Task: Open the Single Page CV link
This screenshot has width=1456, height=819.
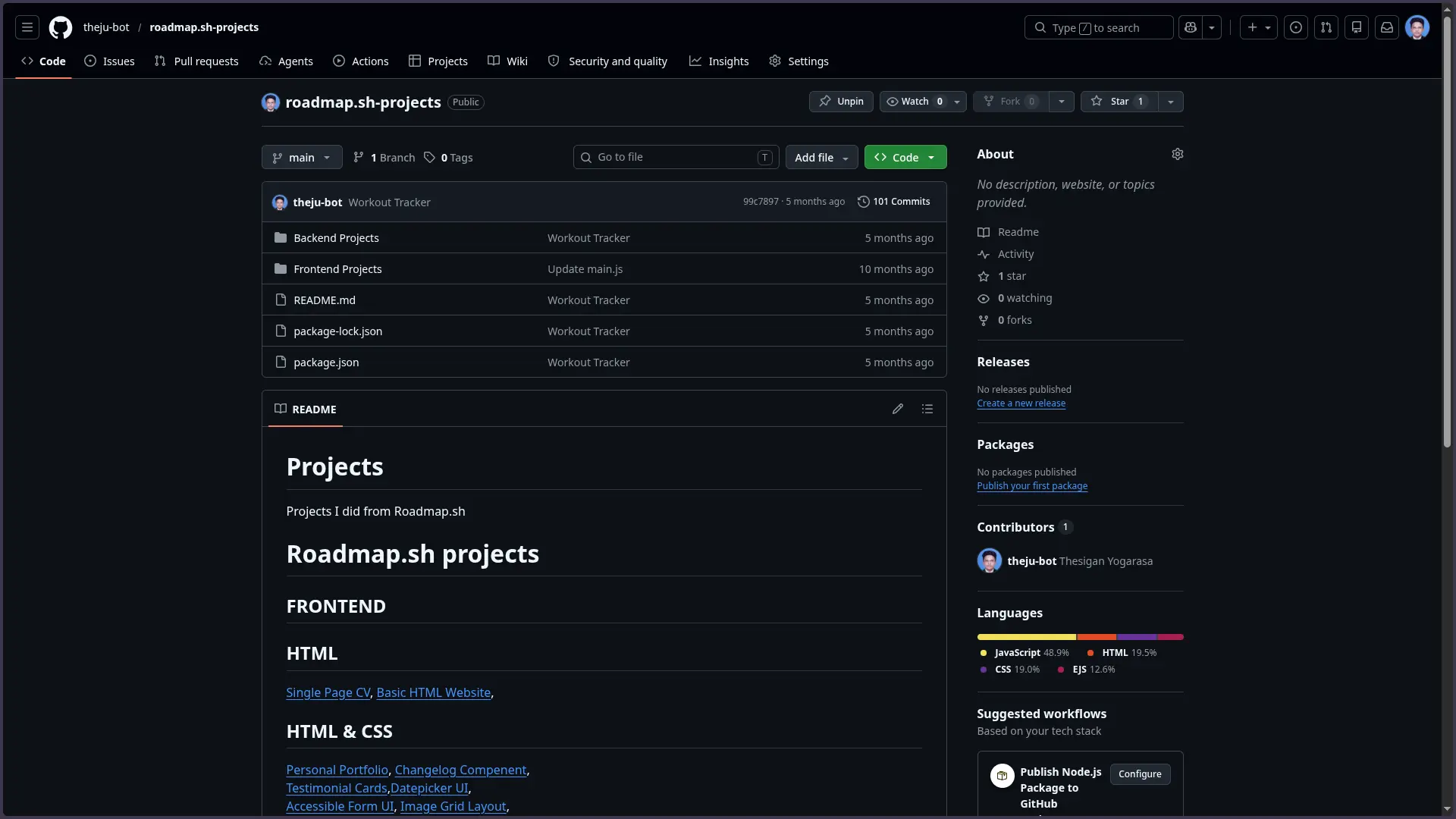Action: (x=328, y=692)
